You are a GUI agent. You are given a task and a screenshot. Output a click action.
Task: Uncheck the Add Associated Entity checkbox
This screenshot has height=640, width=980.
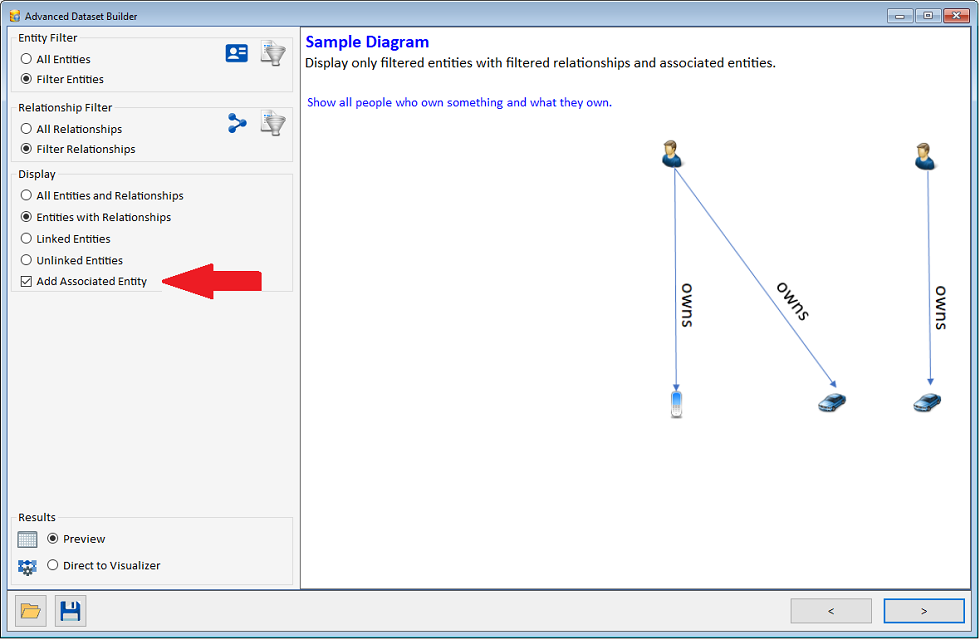(27, 282)
